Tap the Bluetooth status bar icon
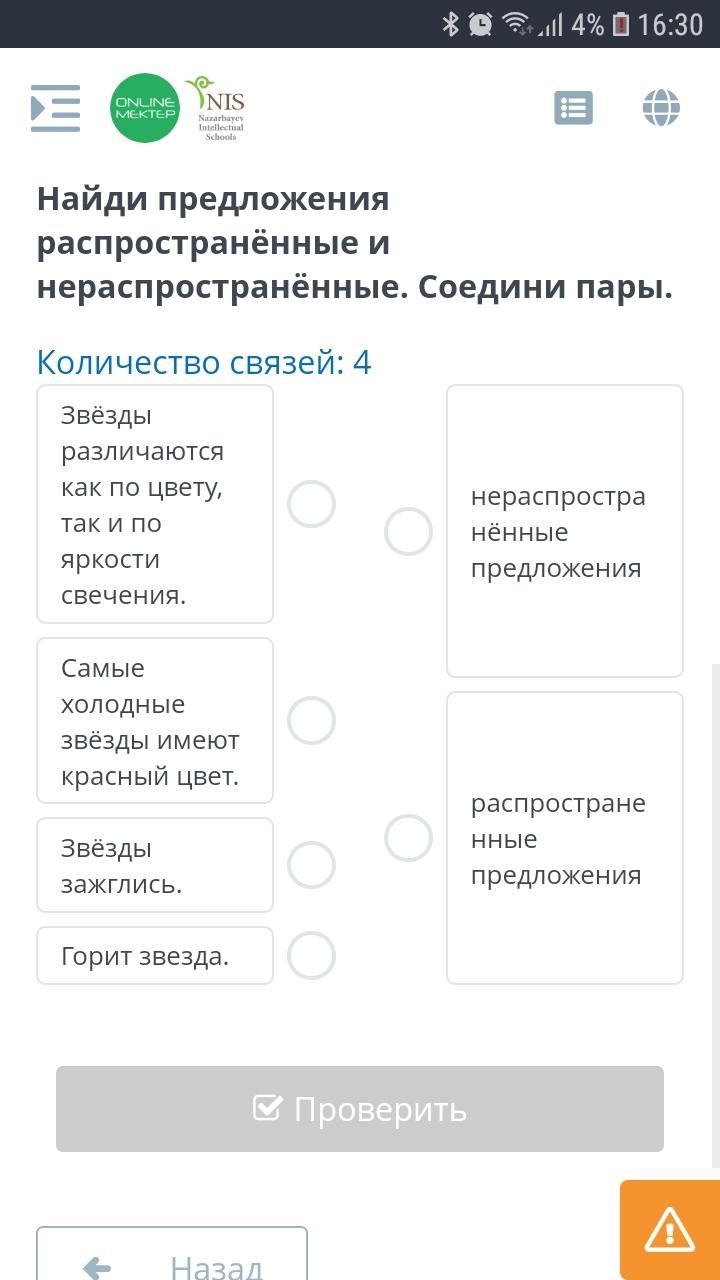 point(451,24)
